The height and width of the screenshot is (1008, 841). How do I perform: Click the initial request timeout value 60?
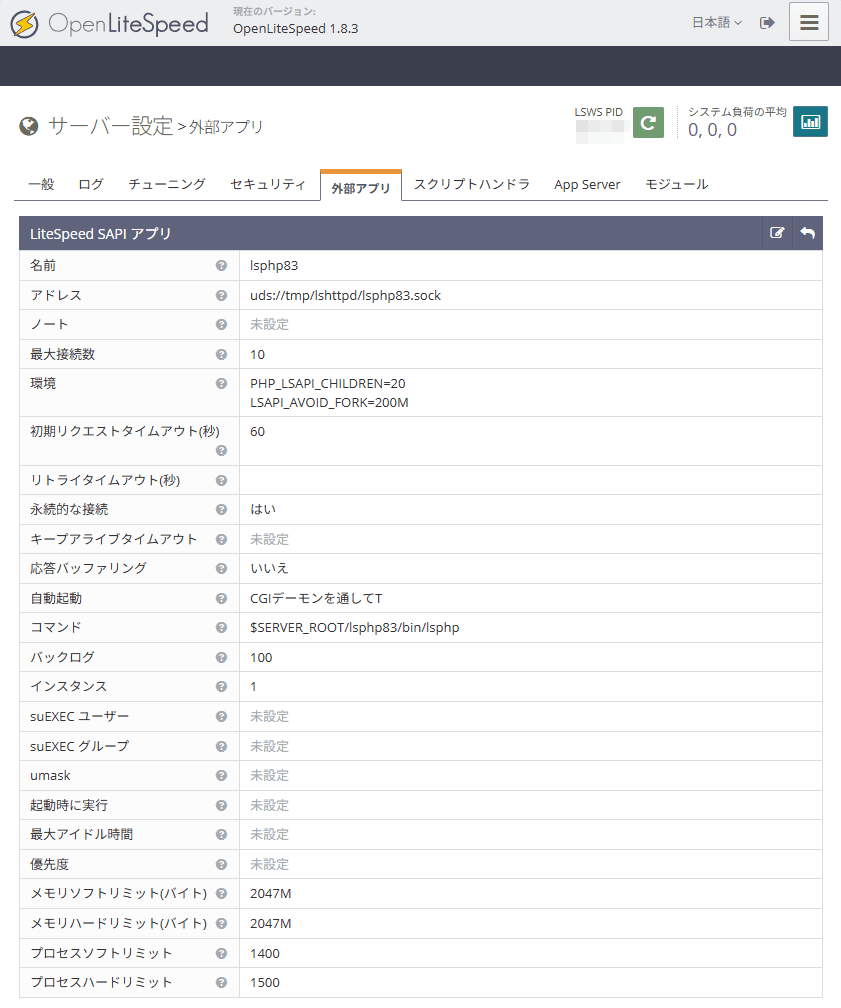tap(257, 432)
